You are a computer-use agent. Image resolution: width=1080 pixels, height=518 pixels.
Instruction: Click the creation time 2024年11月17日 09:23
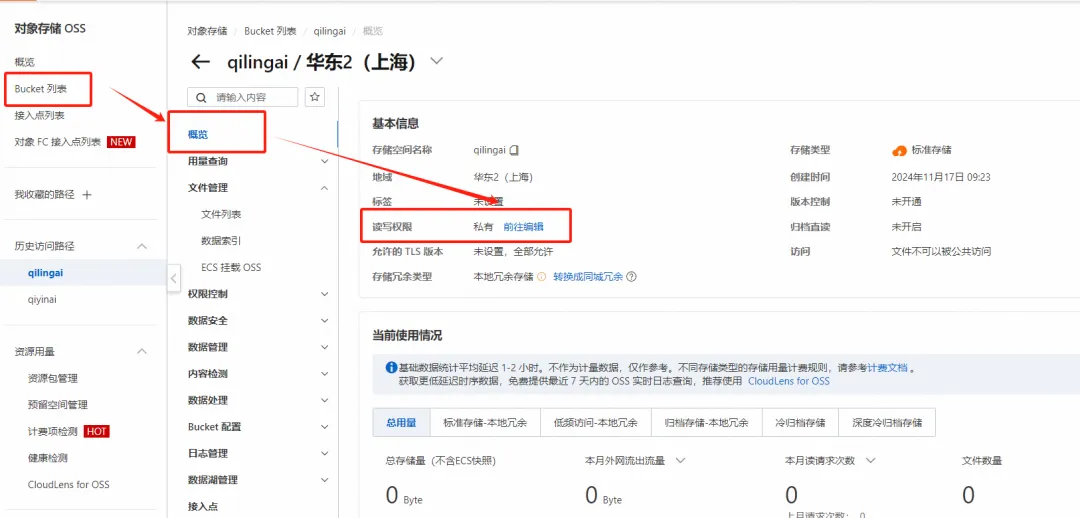pos(941,177)
